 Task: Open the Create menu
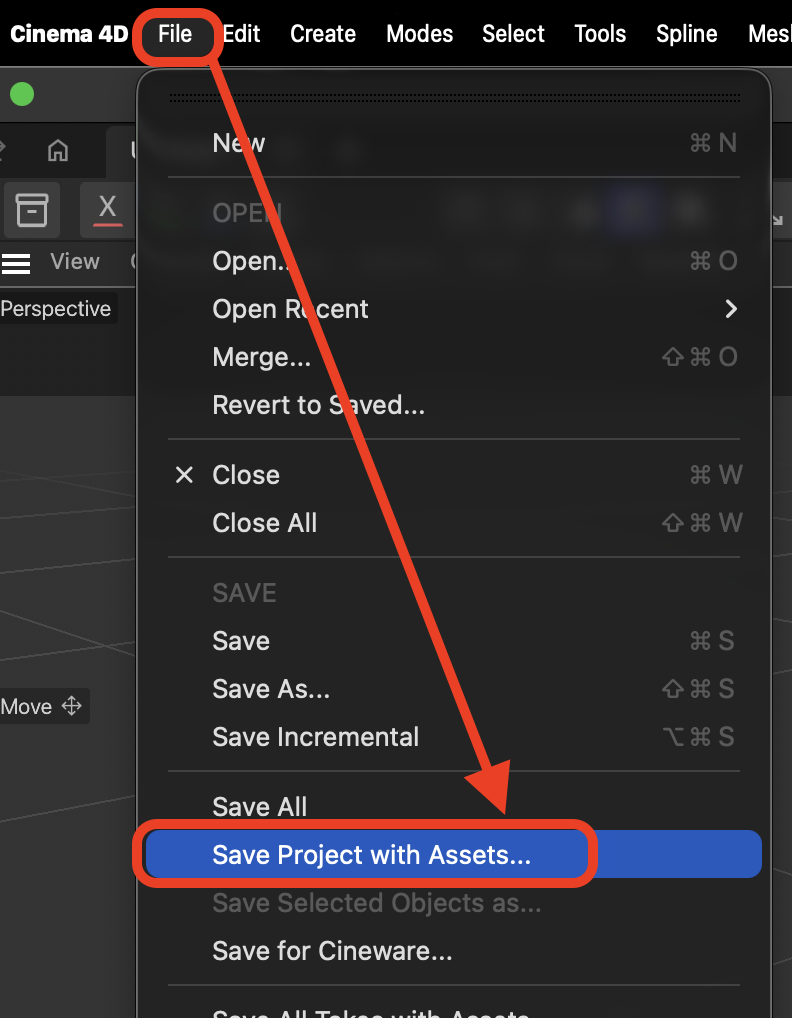(323, 34)
